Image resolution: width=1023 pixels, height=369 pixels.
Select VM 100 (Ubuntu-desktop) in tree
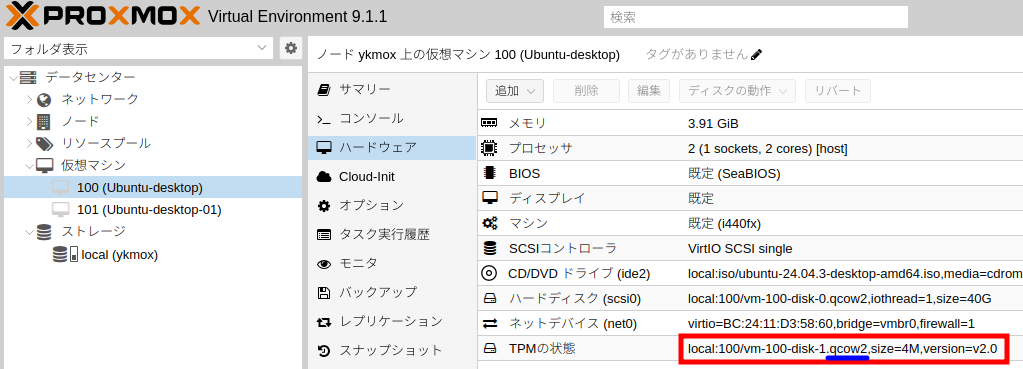[153, 188]
